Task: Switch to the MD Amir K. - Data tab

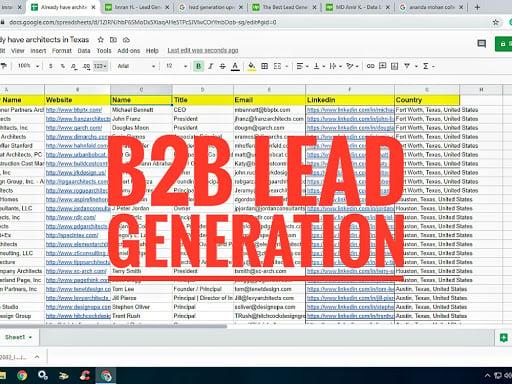Action: pyautogui.click(x=357, y=7)
